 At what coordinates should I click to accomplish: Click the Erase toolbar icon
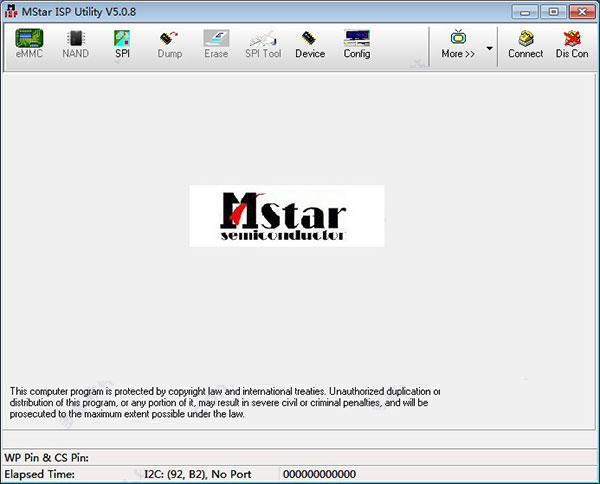pyautogui.click(x=216, y=44)
